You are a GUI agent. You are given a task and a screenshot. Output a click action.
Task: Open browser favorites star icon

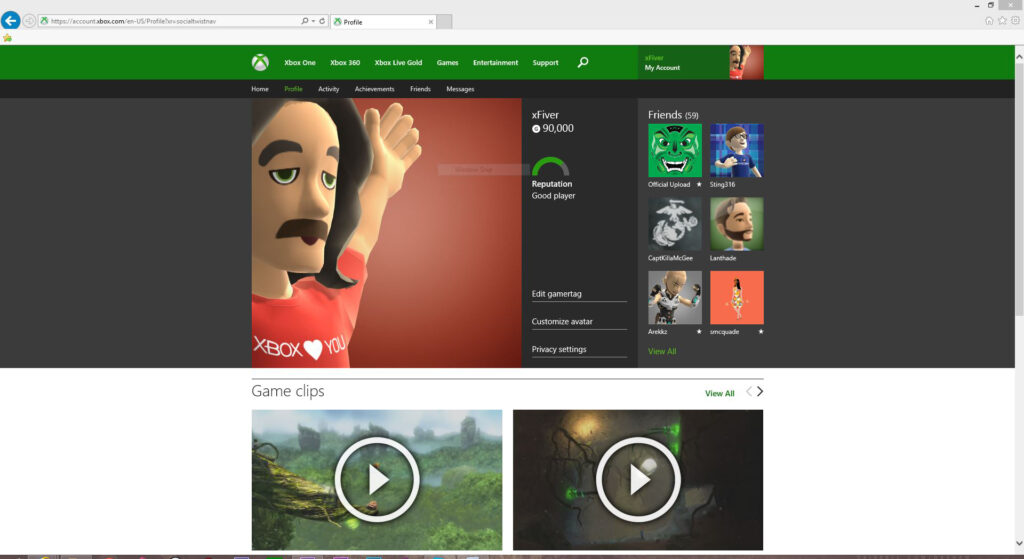(1001, 20)
